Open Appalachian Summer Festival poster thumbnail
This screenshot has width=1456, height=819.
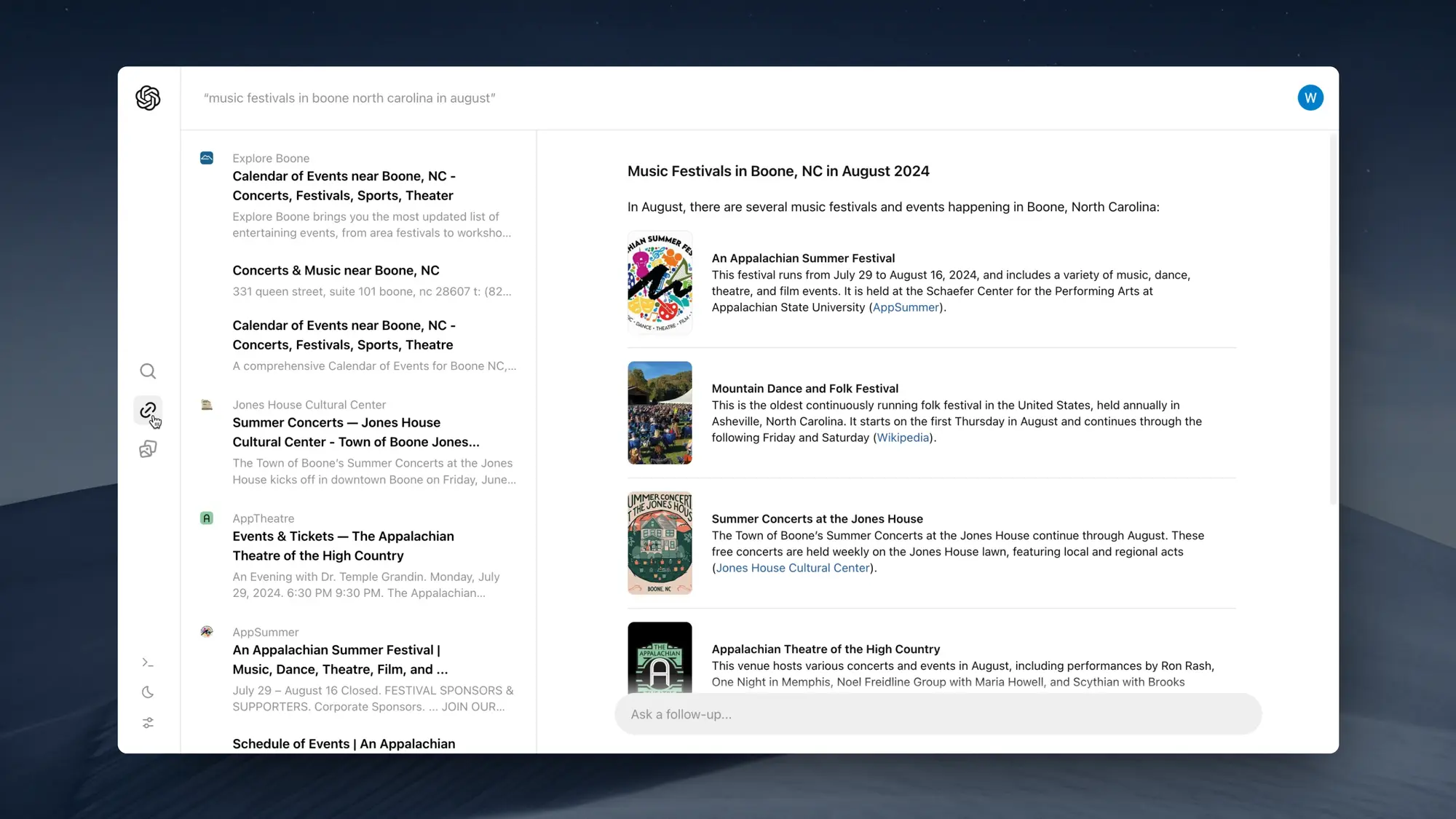click(660, 282)
